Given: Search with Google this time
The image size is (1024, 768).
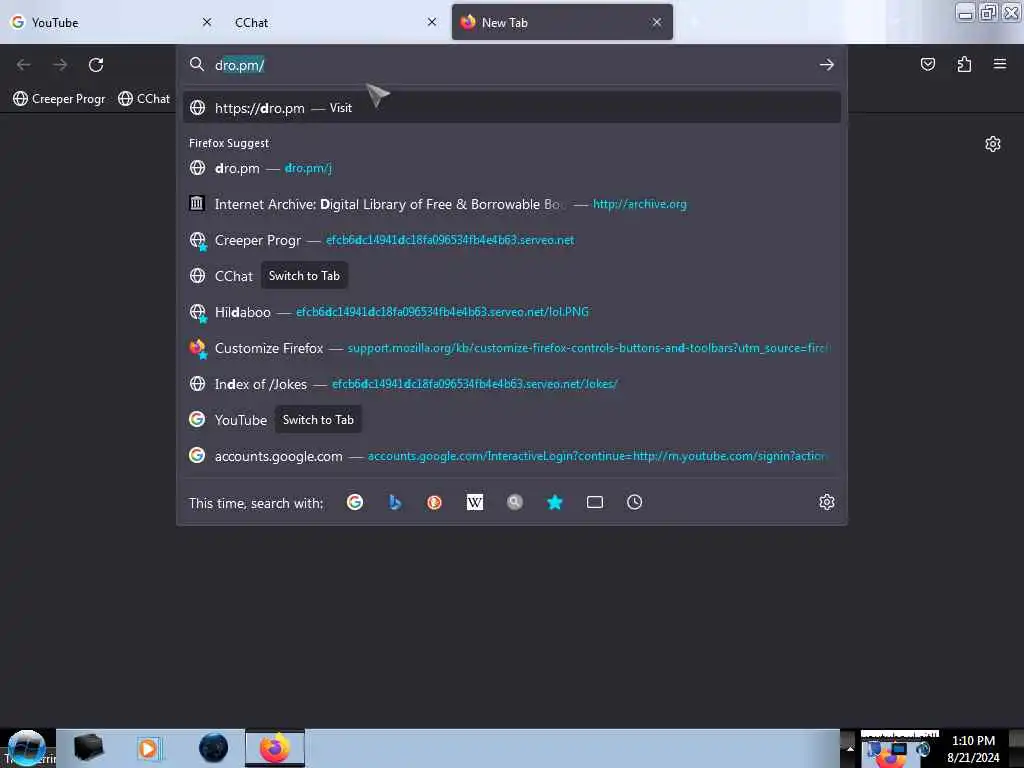Looking at the screenshot, I should coord(355,502).
